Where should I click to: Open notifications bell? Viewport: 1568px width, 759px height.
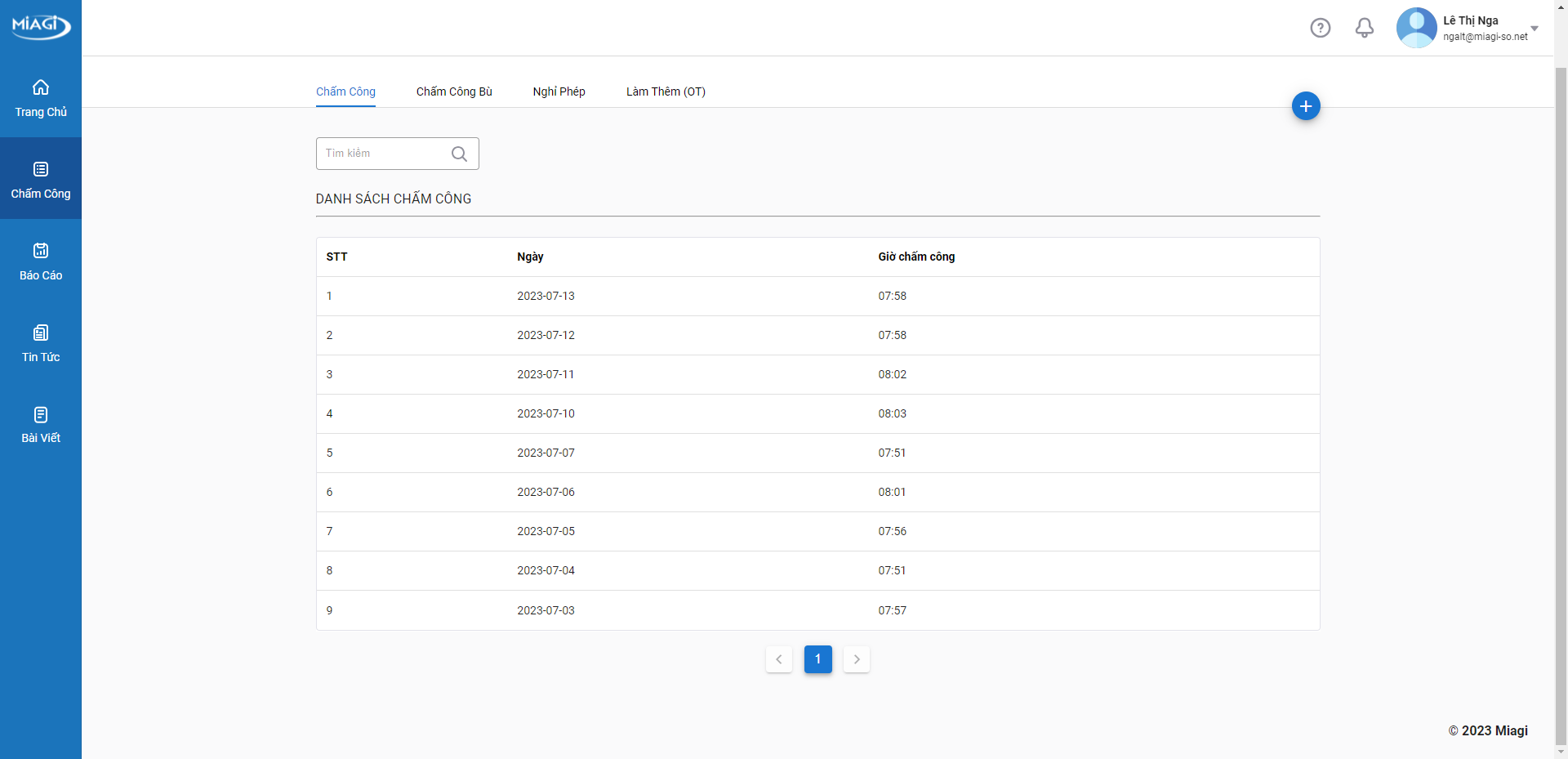coord(1364,28)
